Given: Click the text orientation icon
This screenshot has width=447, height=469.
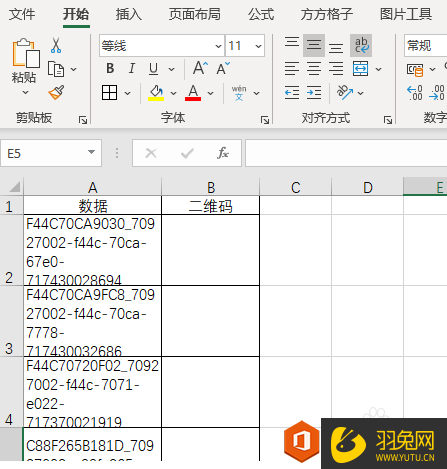Looking at the screenshot, I should point(345,92).
